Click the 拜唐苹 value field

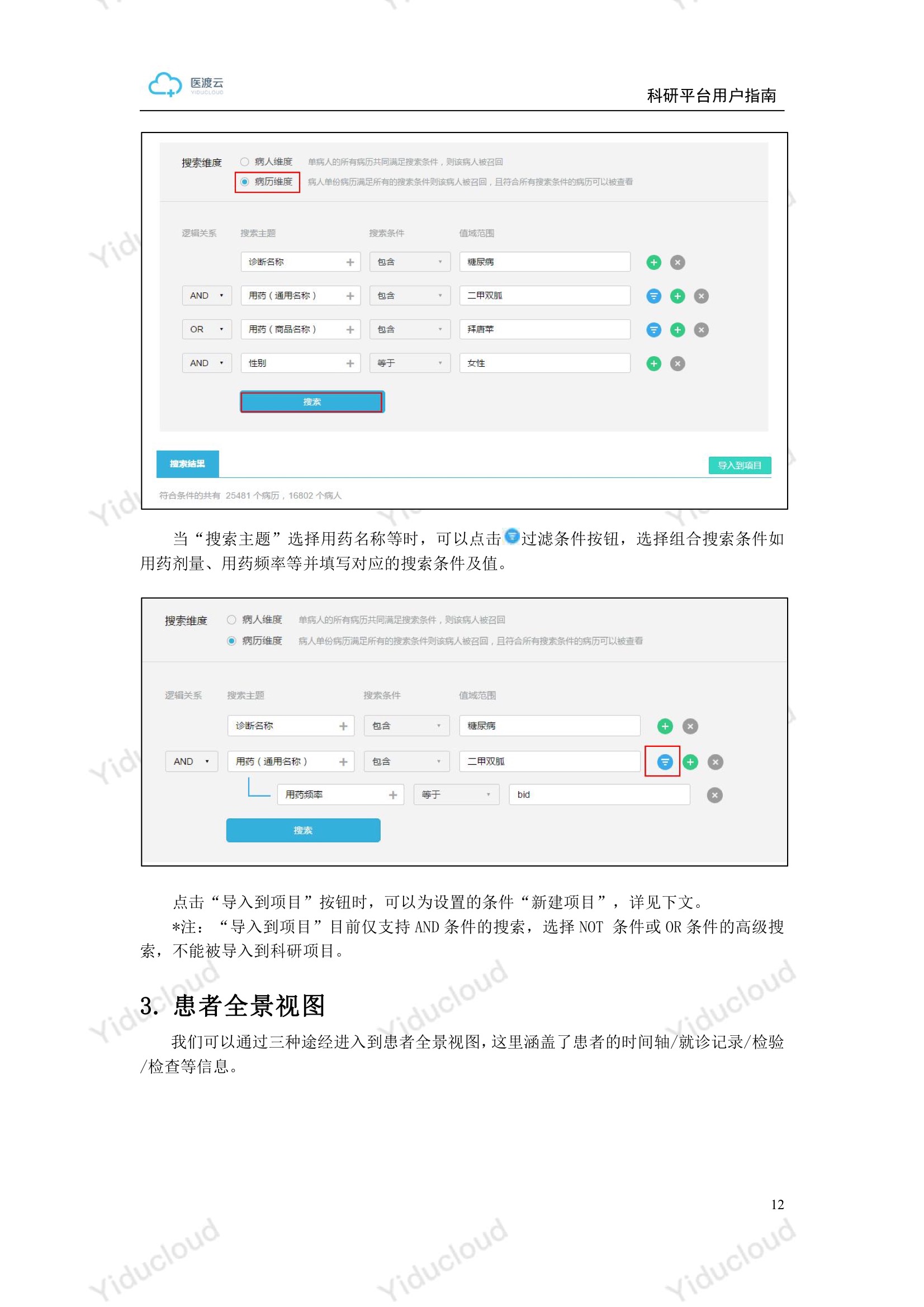pyautogui.click(x=545, y=330)
